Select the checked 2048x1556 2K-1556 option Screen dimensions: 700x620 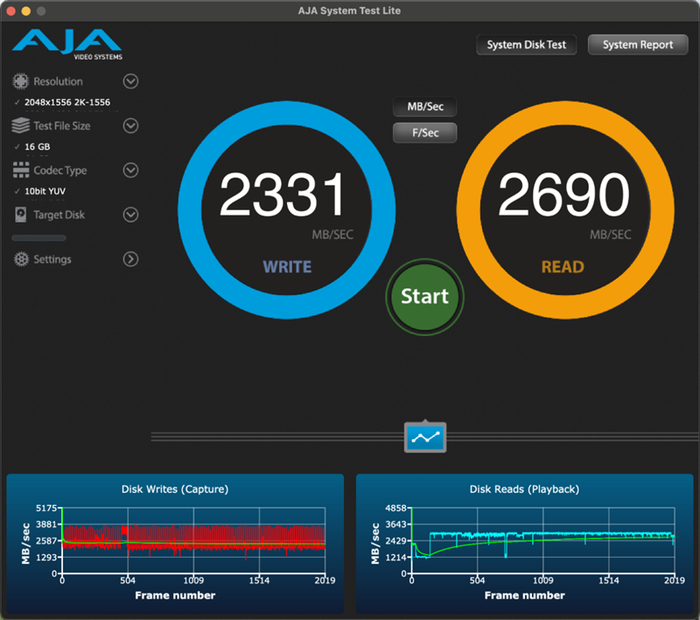[67, 102]
